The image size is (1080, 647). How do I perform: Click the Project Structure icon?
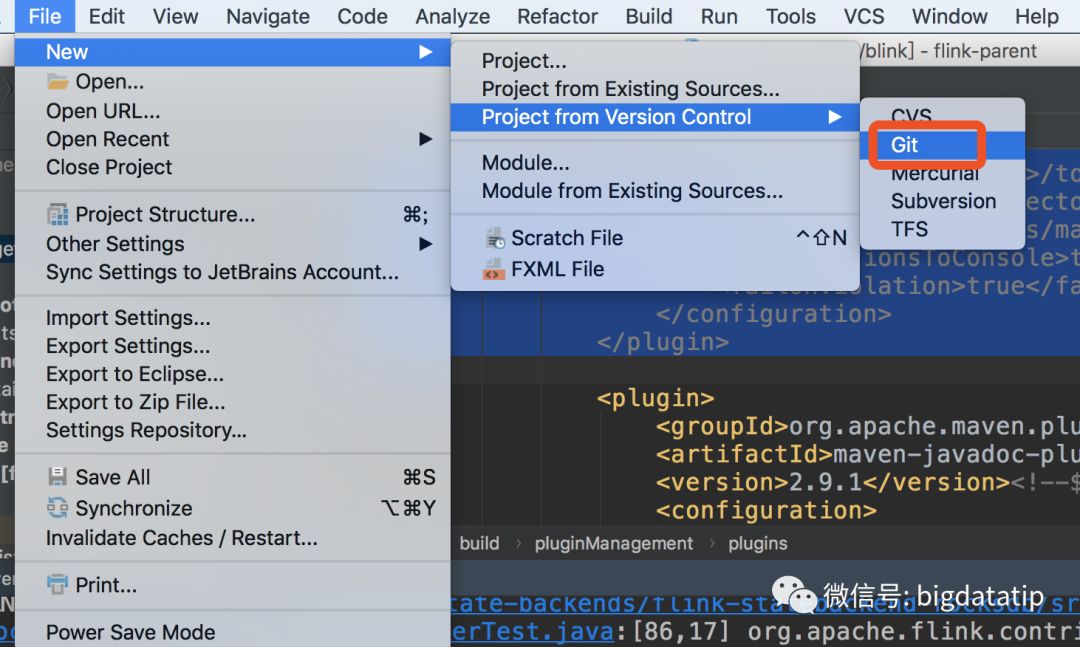pyautogui.click(x=57, y=215)
